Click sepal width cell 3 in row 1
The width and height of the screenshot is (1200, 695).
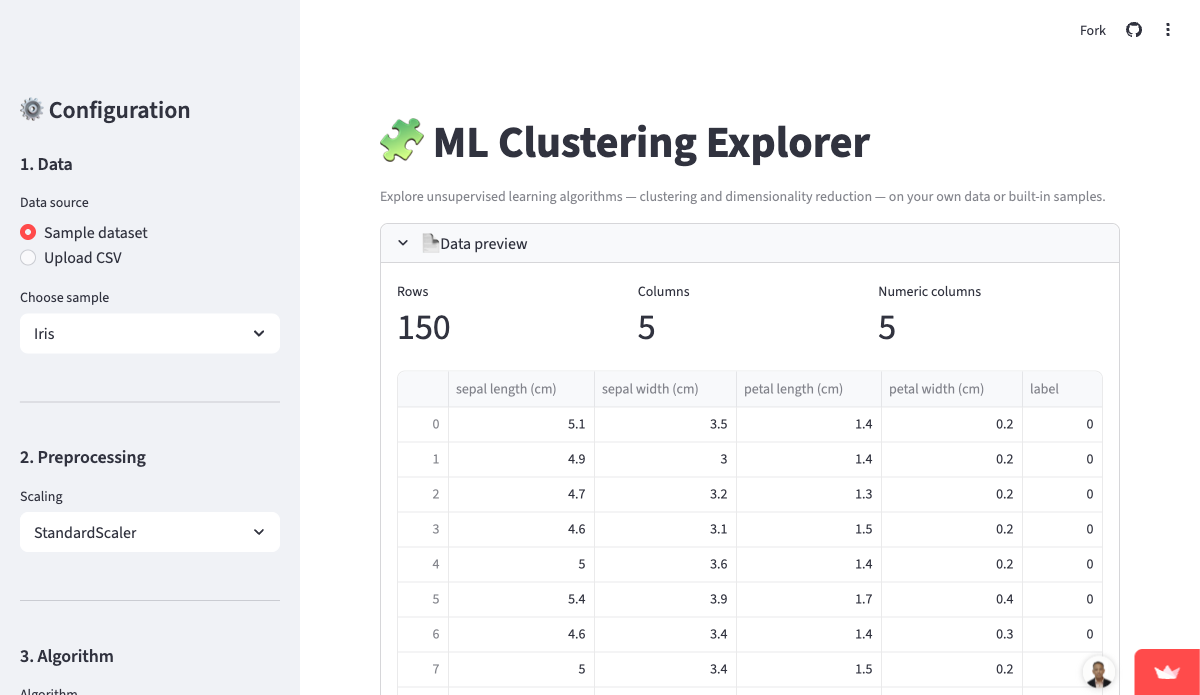pyautogui.click(x=665, y=459)
